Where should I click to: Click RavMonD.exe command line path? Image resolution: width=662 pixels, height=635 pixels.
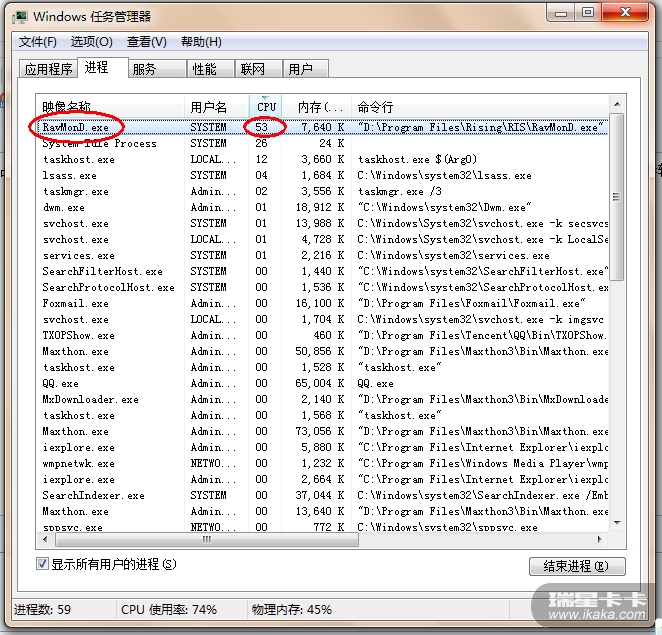click(480, 127)
